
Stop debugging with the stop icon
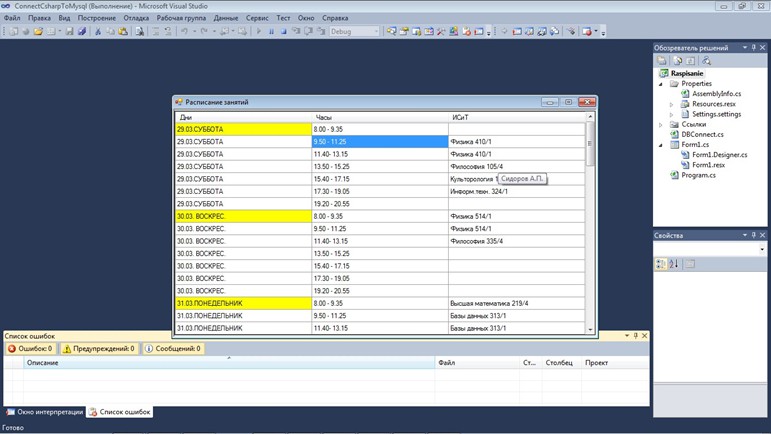coord(284,31)
